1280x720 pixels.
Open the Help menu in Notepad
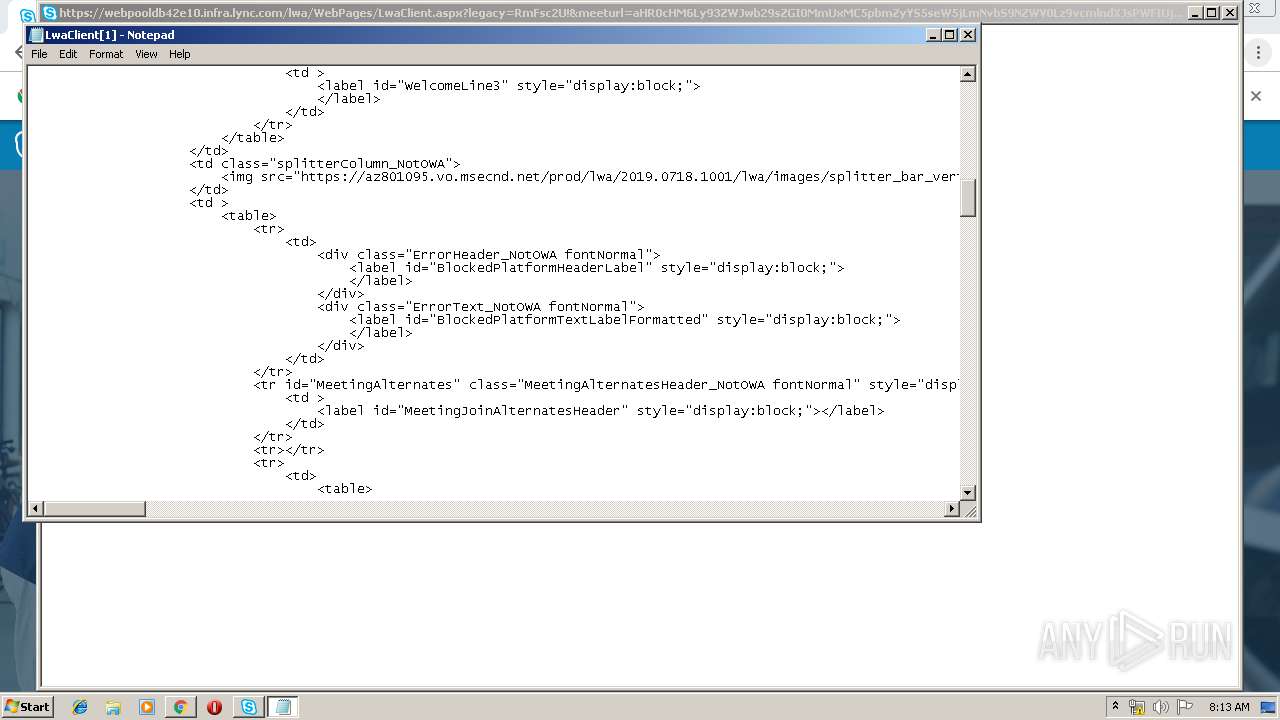click(180, 54)
